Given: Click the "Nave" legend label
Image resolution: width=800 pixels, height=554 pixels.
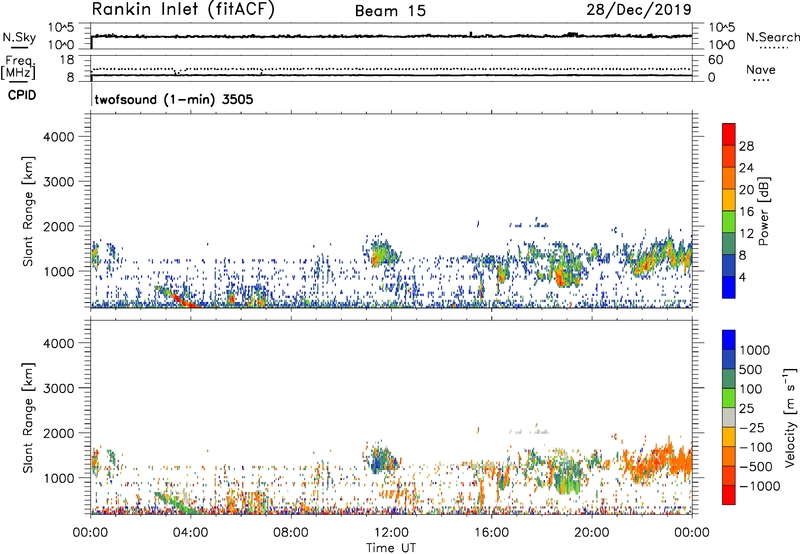Looking at the screenshot, I should click(x=760, y=69).
